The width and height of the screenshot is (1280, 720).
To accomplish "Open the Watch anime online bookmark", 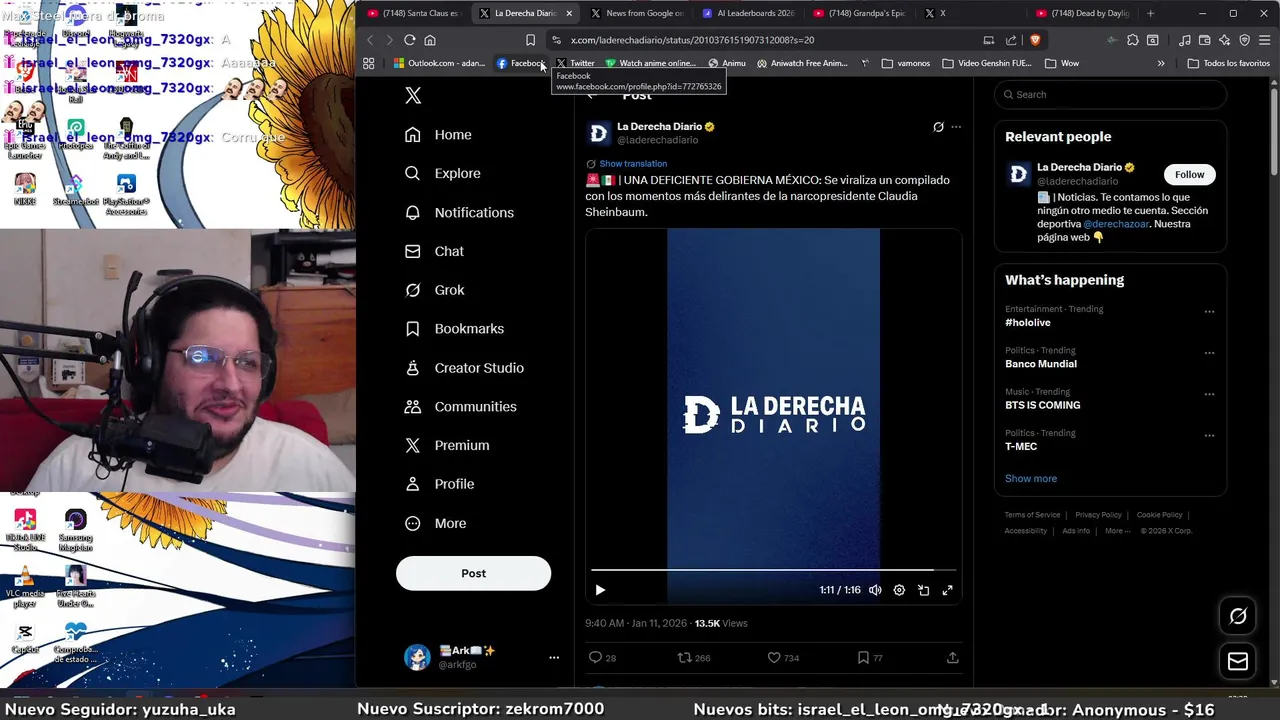I will tap(650, 63).
